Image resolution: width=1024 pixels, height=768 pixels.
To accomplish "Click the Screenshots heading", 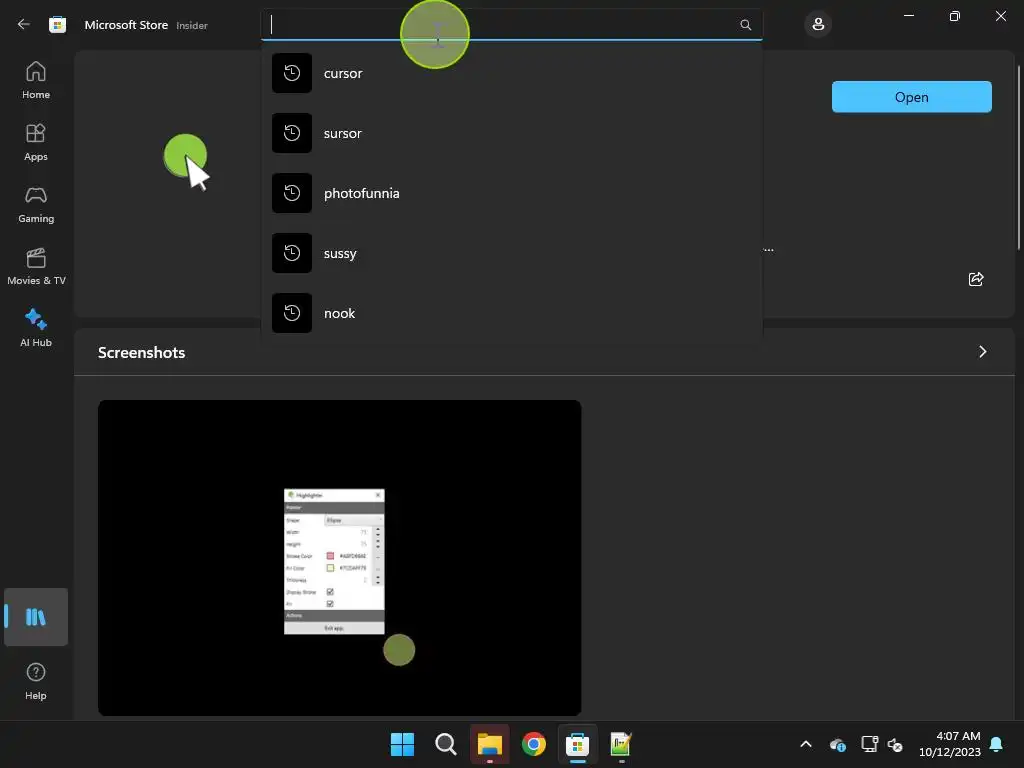I will [142, 353].
